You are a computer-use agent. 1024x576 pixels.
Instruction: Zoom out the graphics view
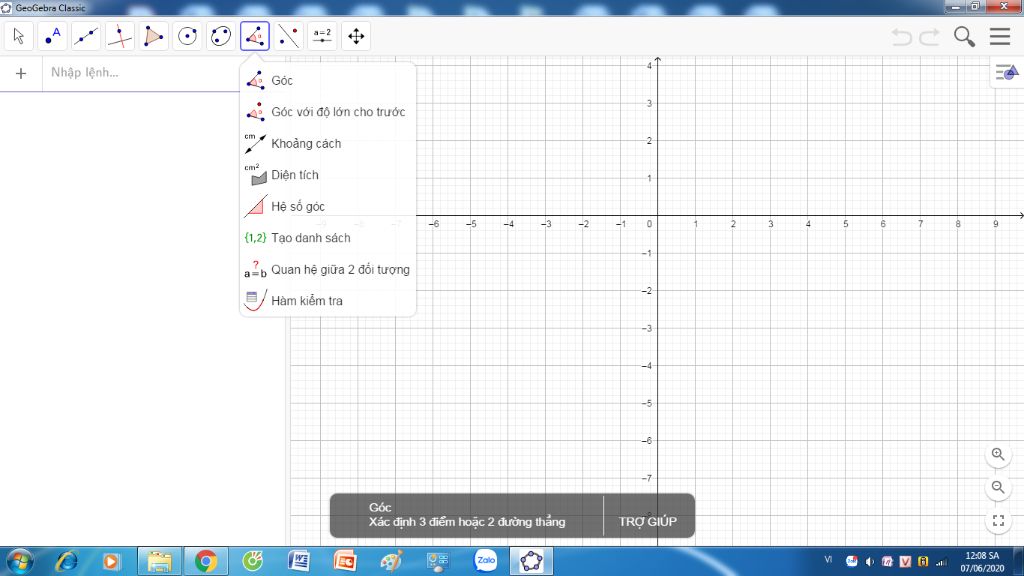pos(998,487)
